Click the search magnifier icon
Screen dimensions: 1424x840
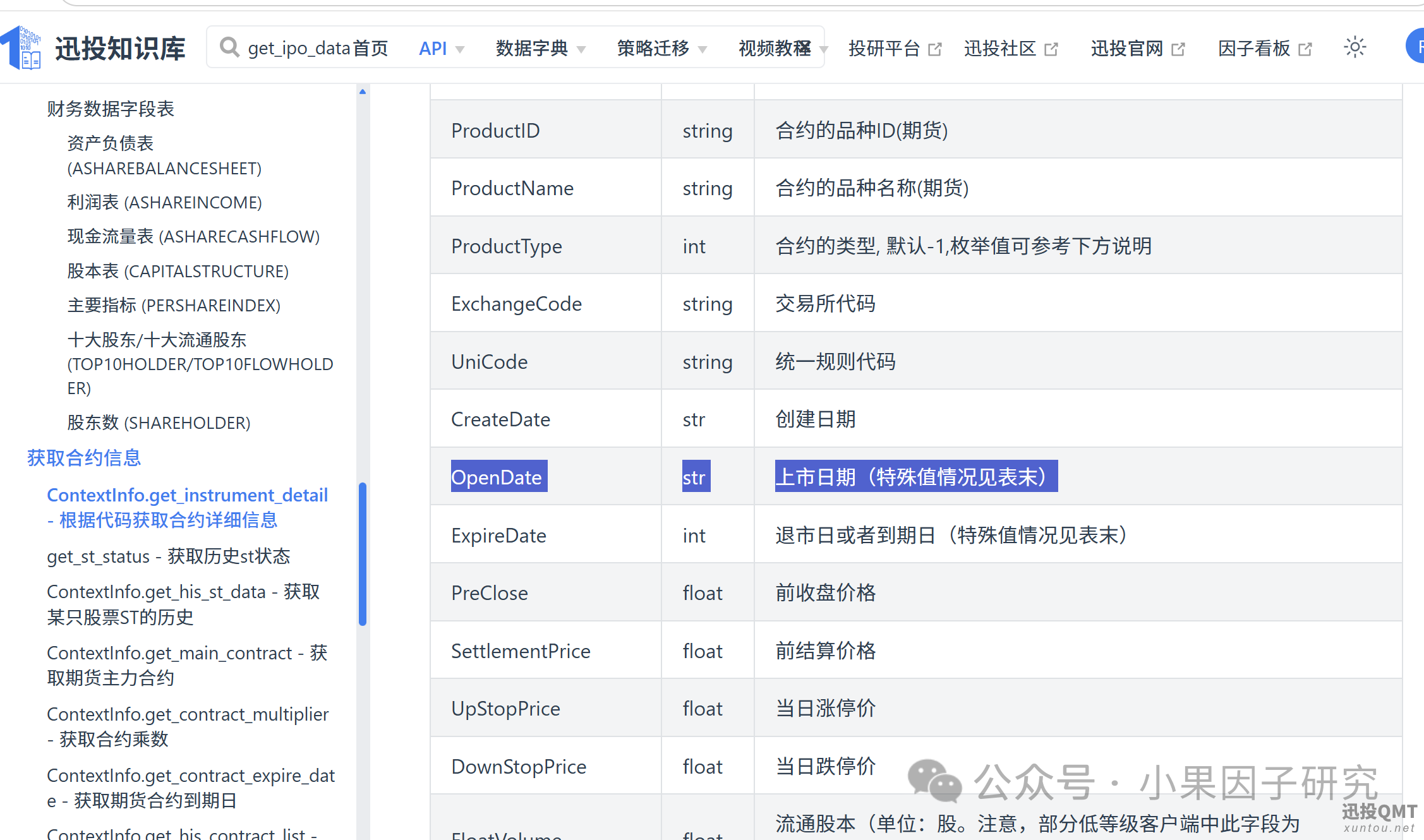coord(229,47)
